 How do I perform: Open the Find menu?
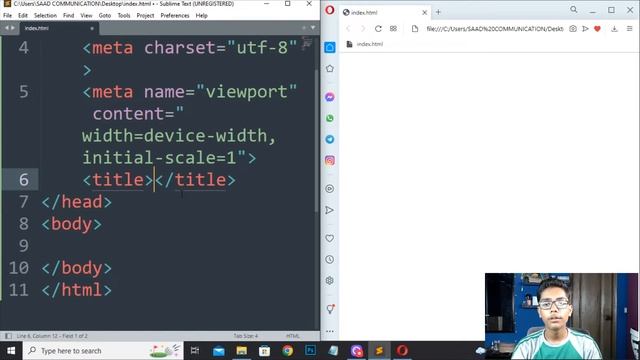(69, 16)
